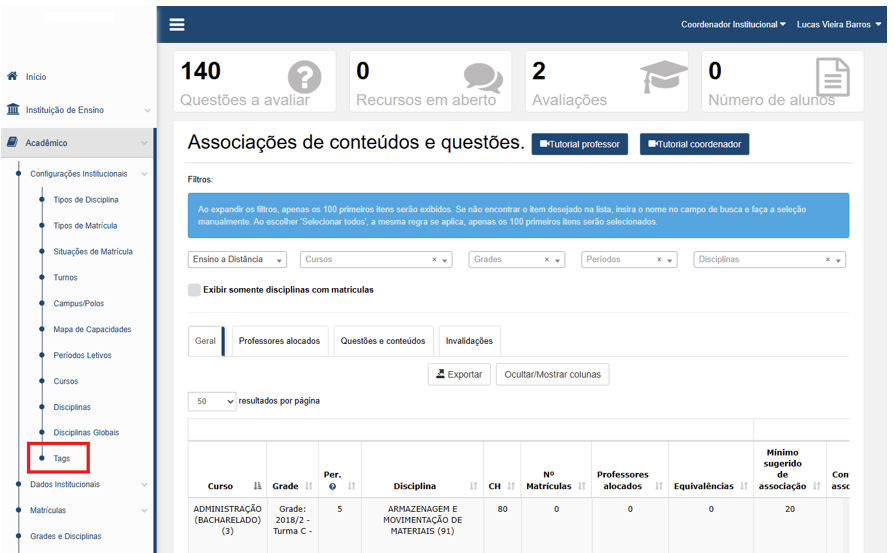Open Cursos in the sidebar menu
The width and height of the screenshot is (895, 553).
coord(66,381)
